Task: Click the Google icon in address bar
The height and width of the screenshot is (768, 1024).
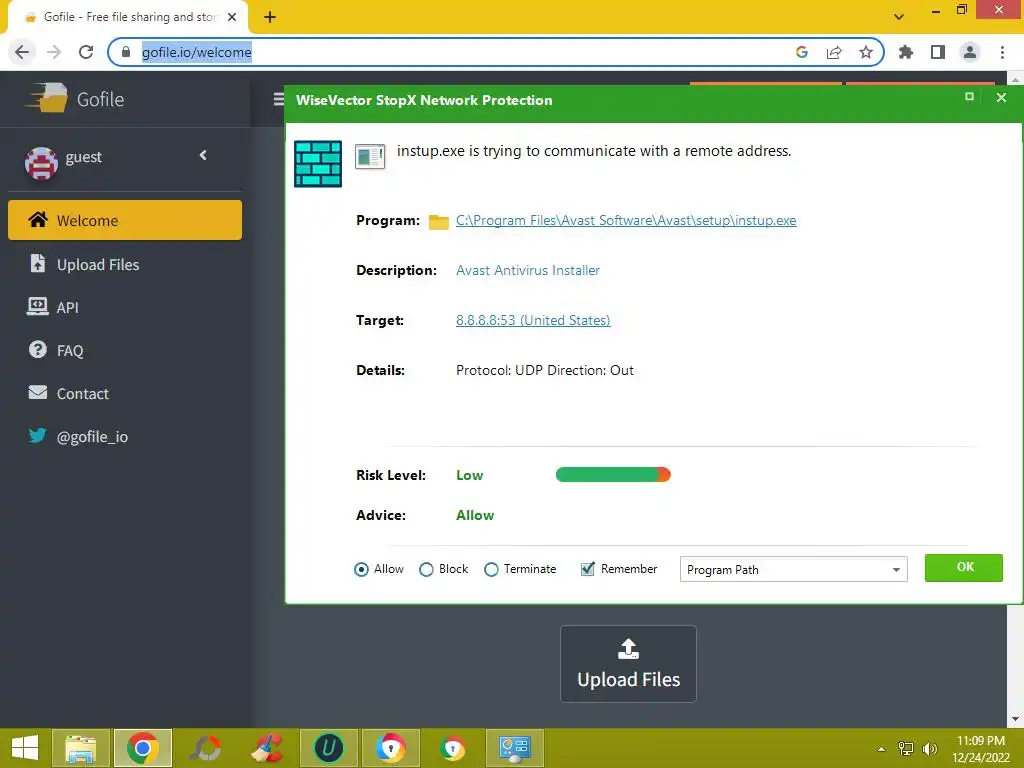Action: (802, 52)
